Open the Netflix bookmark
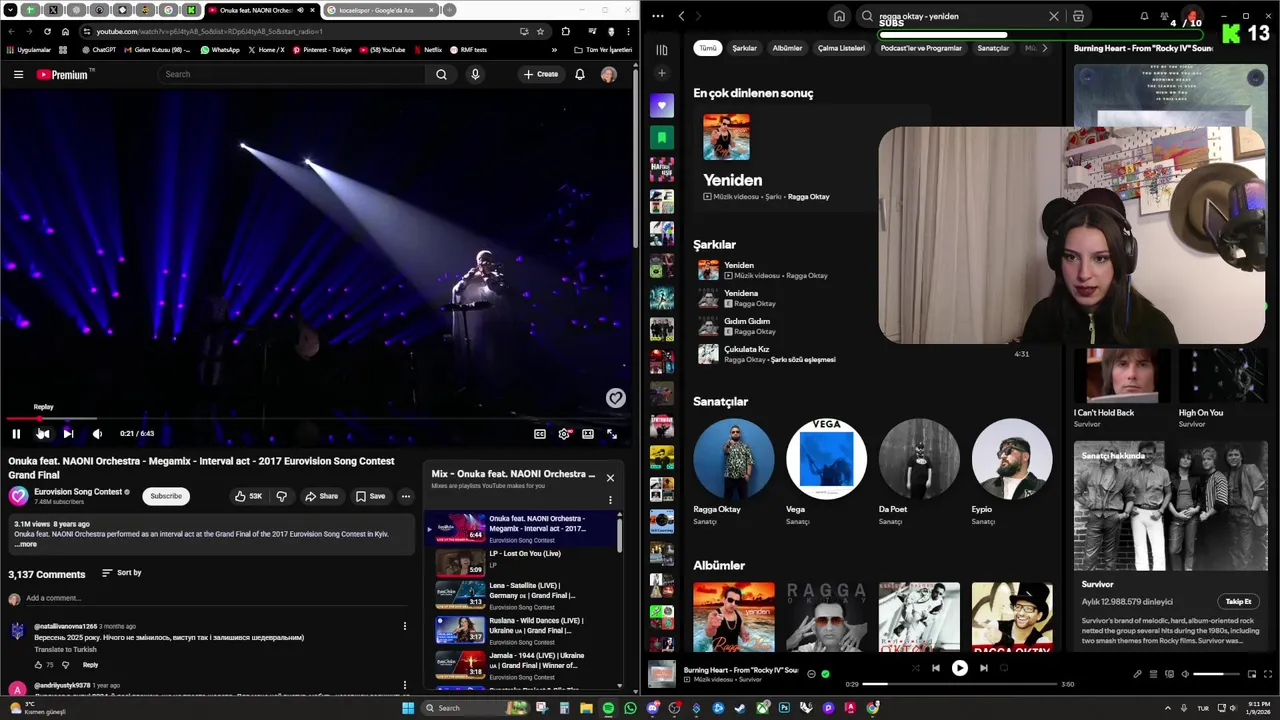The height and width of the screenshot is (720, 1280). (x=427, y=50)
